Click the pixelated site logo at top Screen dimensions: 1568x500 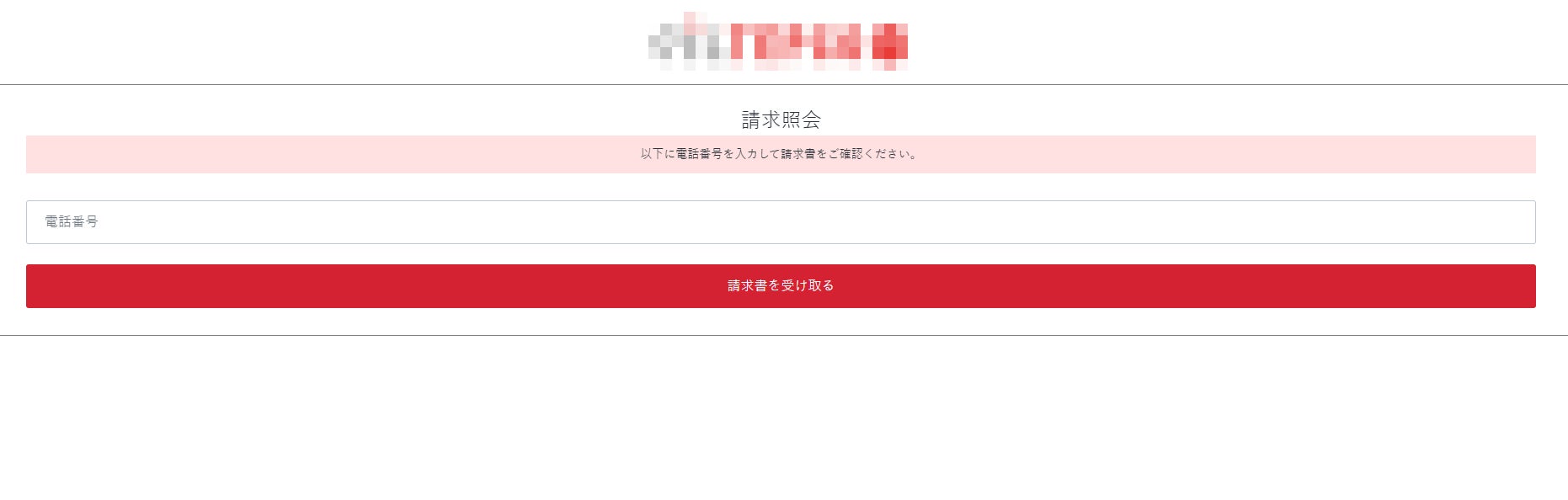[x=778, y=41]
